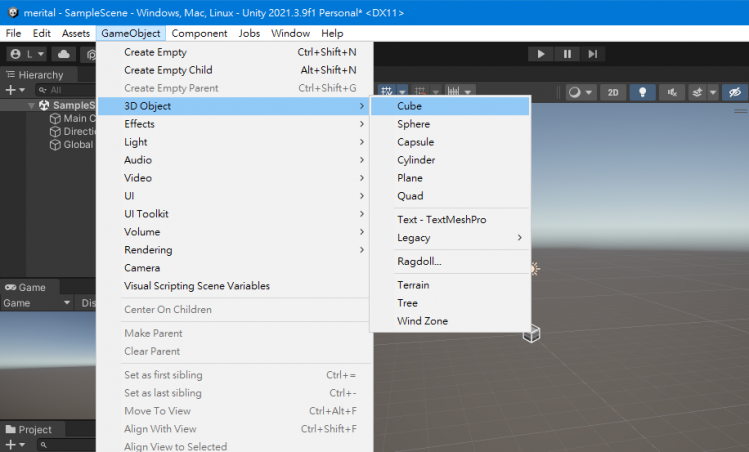
Task: Click the Project create plus button
Action: (x=15, y=445)
